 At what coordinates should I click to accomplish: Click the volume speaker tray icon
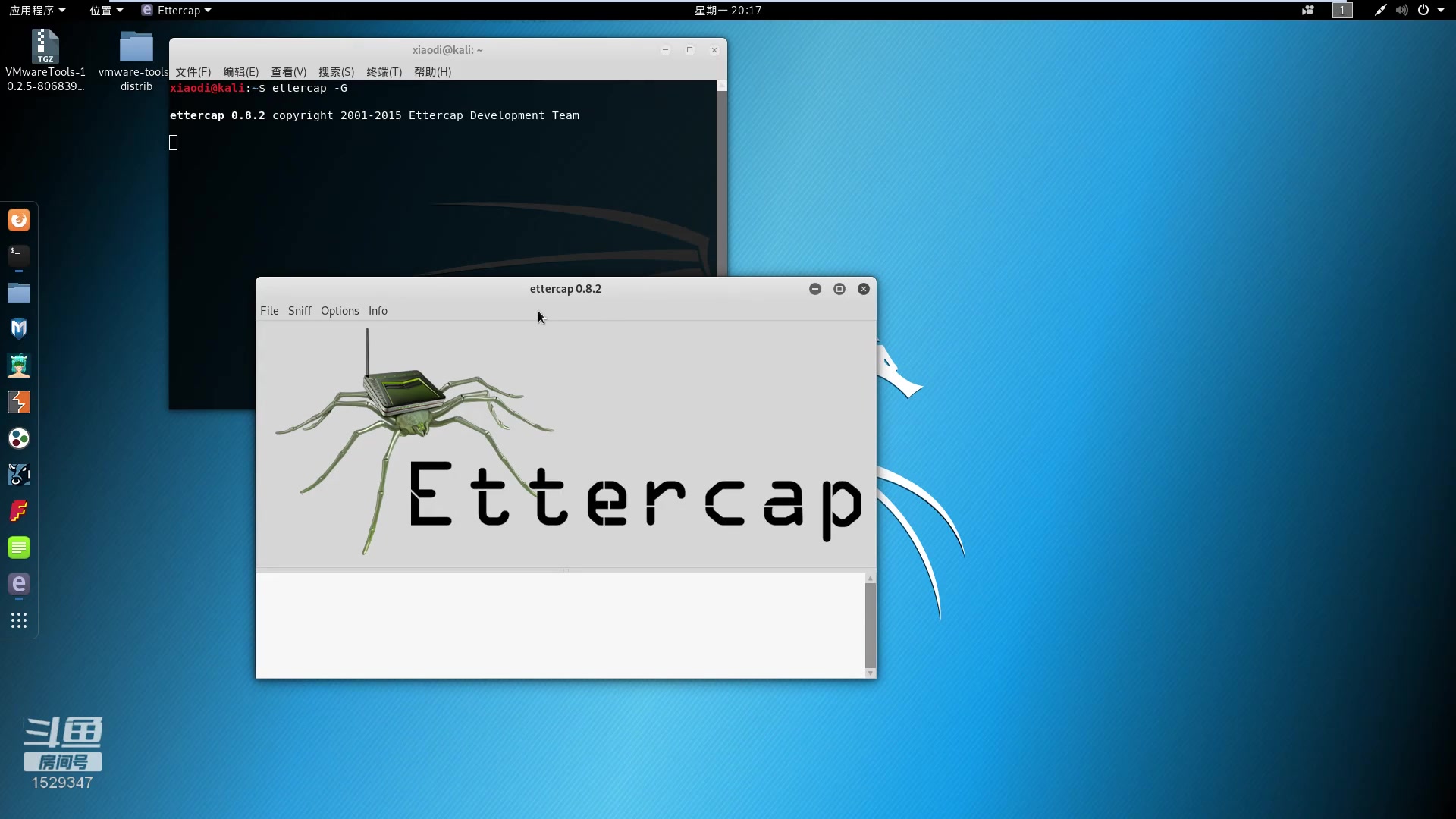coord(1401,10)
